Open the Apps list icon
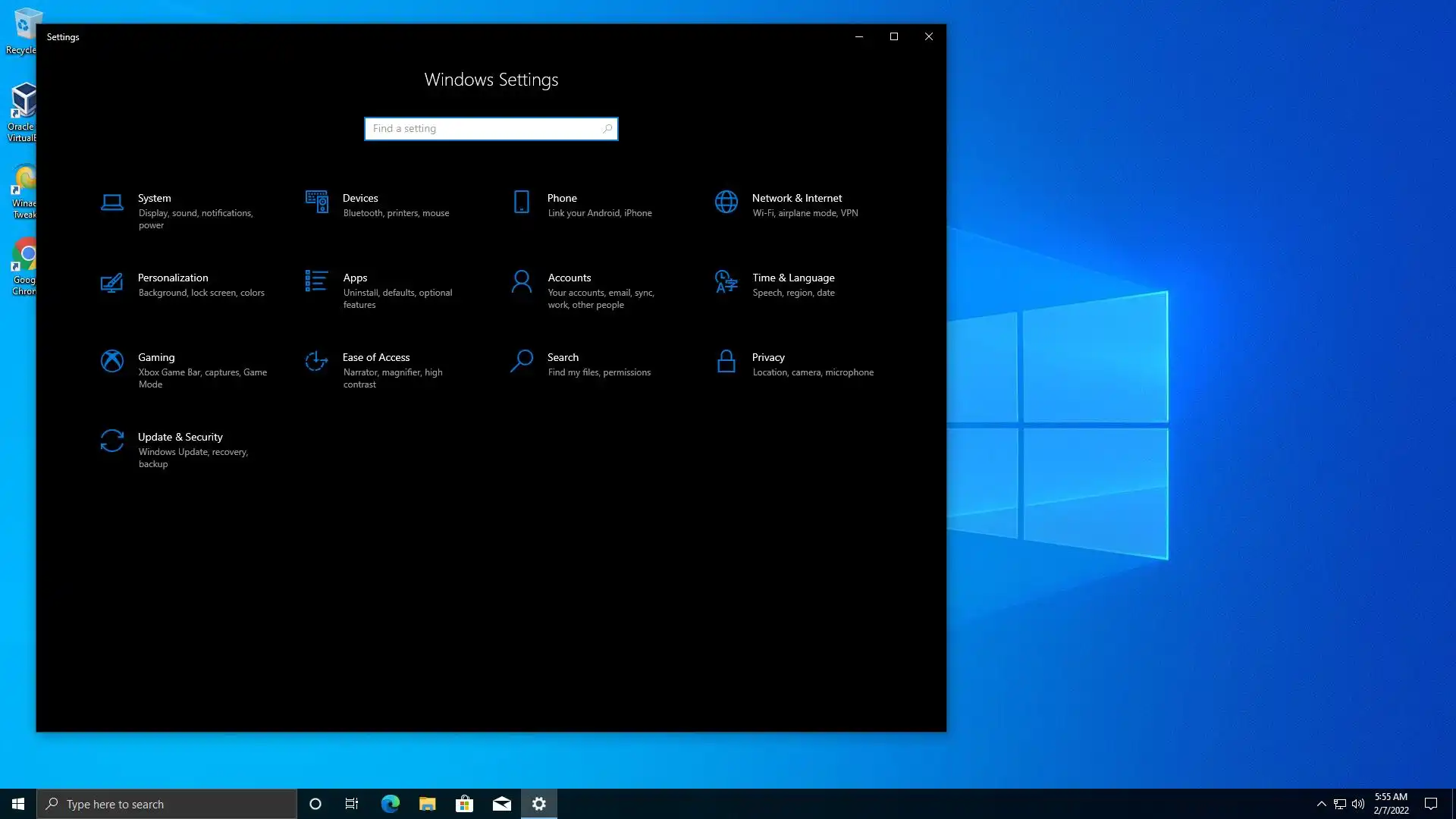 click(x=316, y=281)
